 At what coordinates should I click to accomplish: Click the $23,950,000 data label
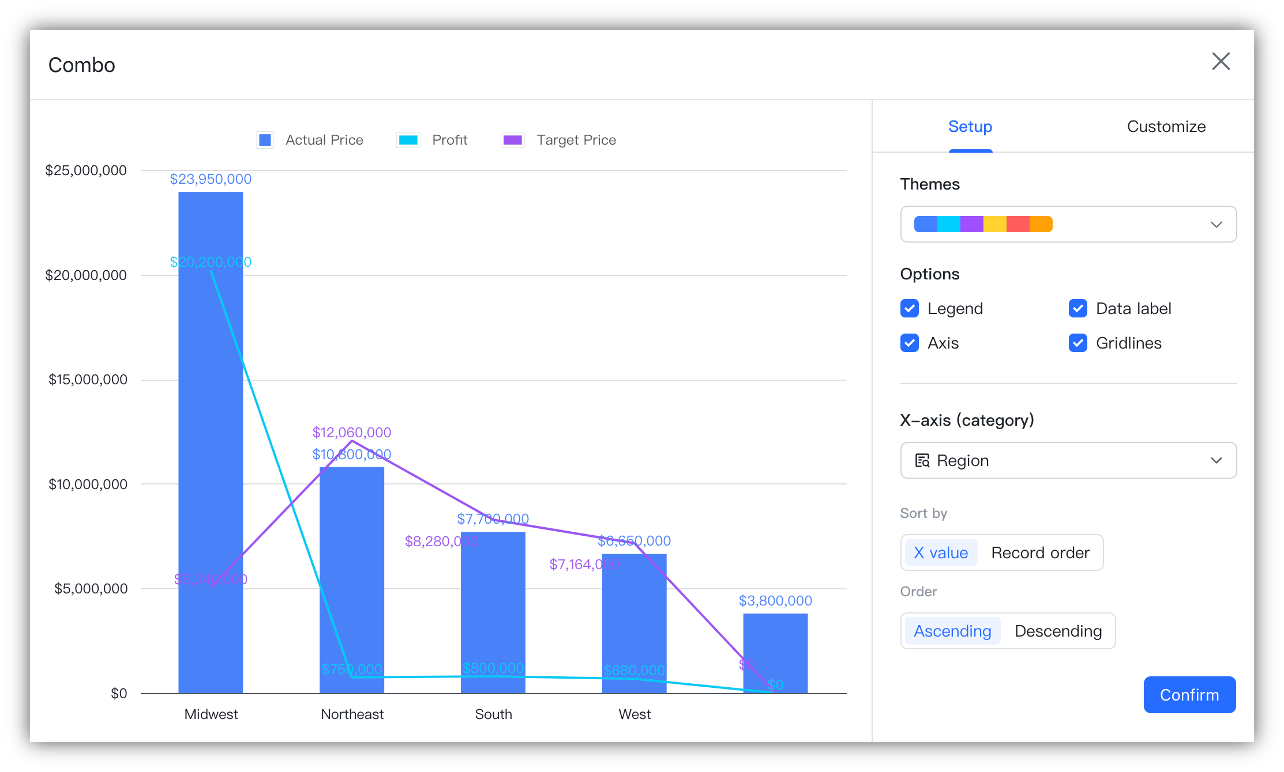click(210, 179)
